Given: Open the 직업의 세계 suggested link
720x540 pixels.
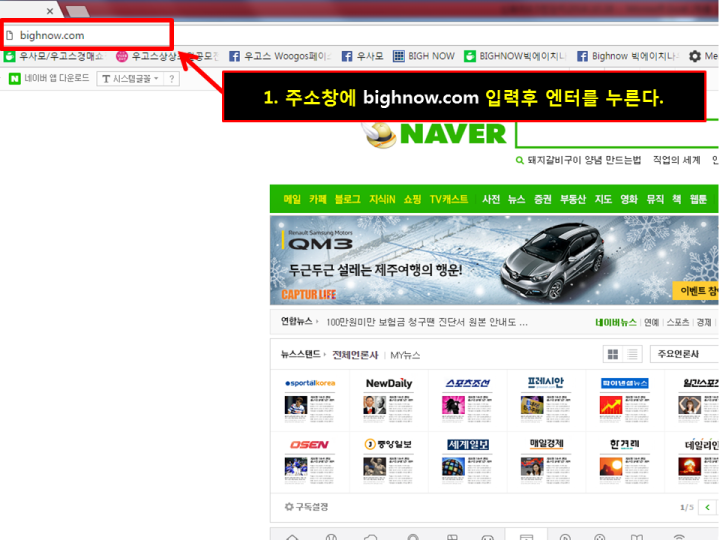Looking at the screenshot, I should pos(676,160).
